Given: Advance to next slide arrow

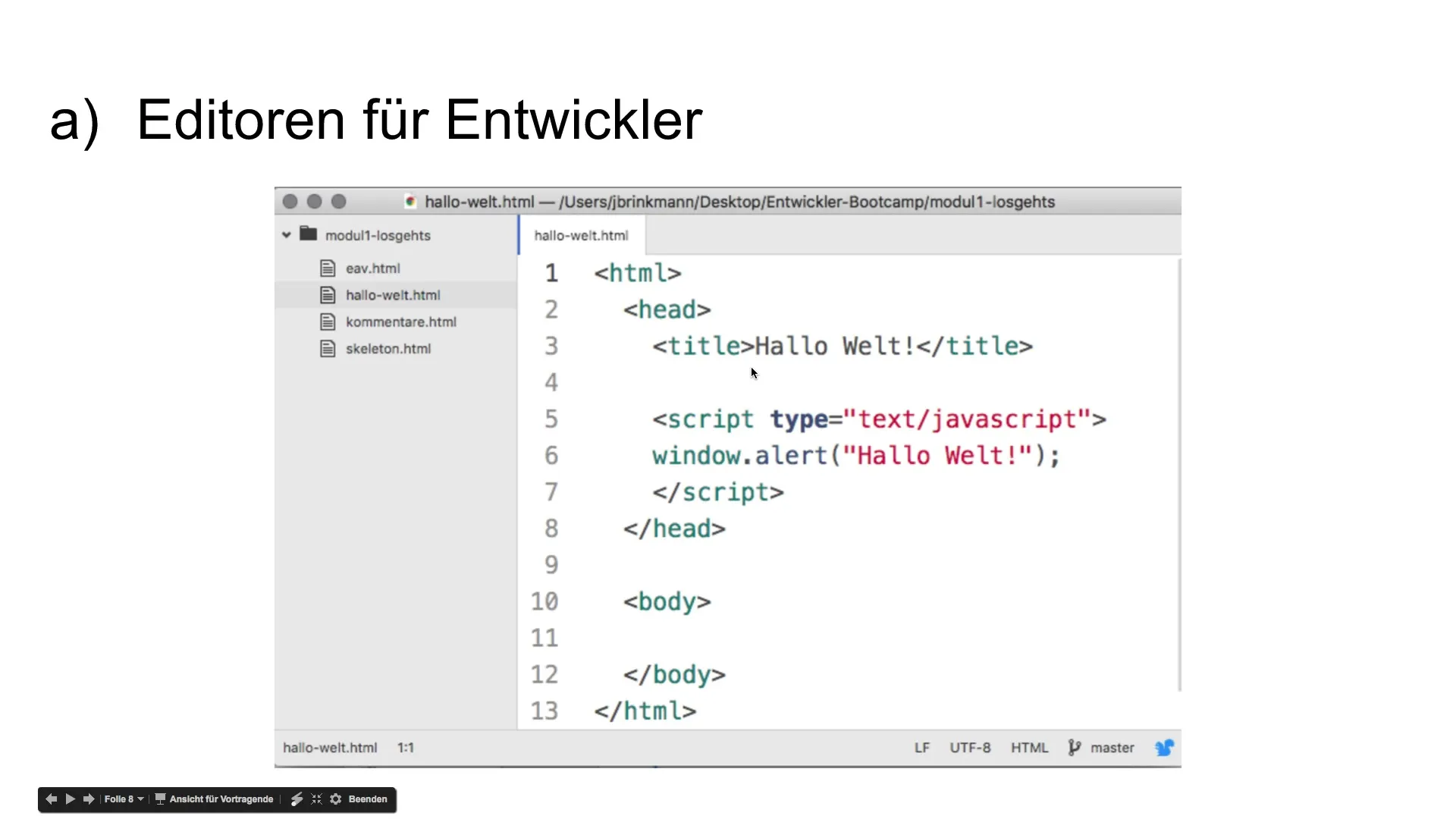Looking at the screenshot, I should (89, 799).
